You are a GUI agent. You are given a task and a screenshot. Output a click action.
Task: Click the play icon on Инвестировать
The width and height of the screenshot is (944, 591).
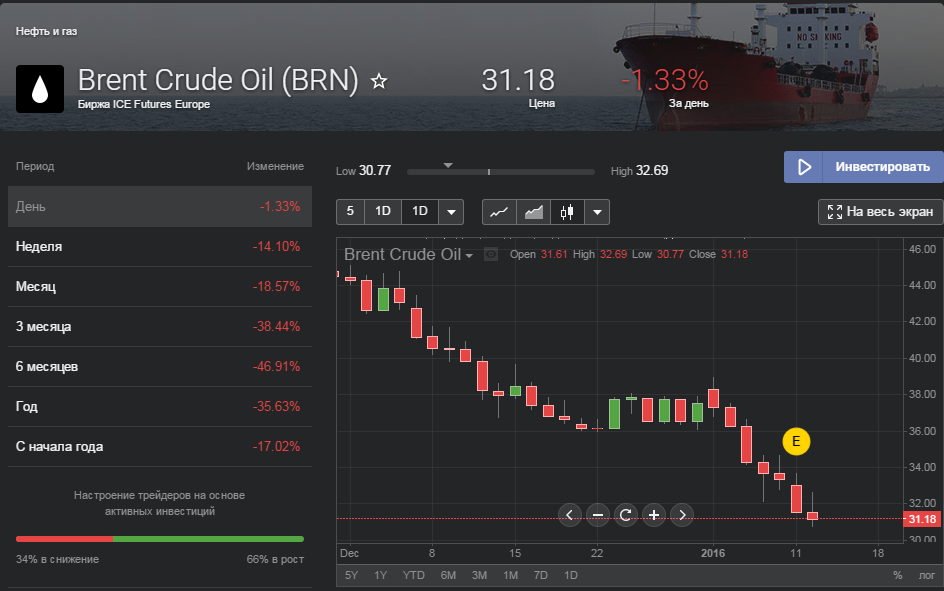click(805, 167)
